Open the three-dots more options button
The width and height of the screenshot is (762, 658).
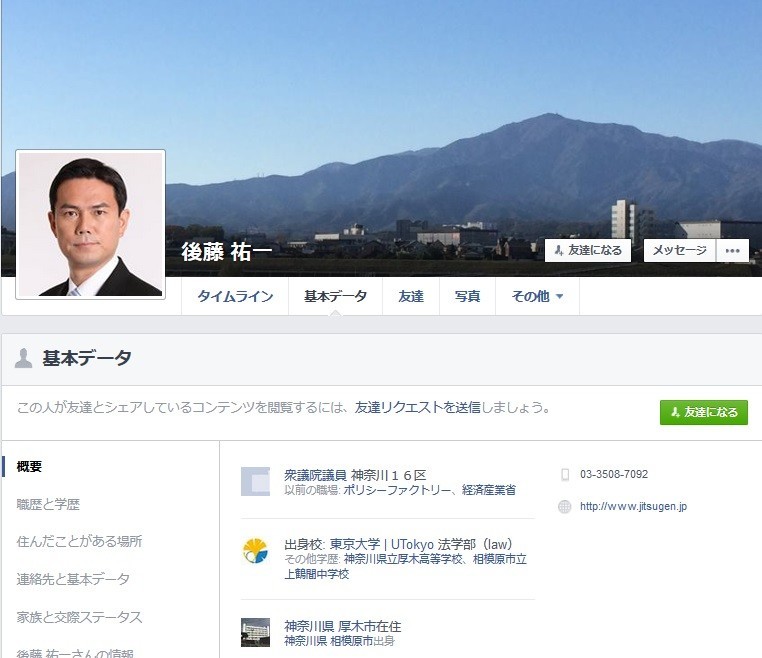point(732,250)
